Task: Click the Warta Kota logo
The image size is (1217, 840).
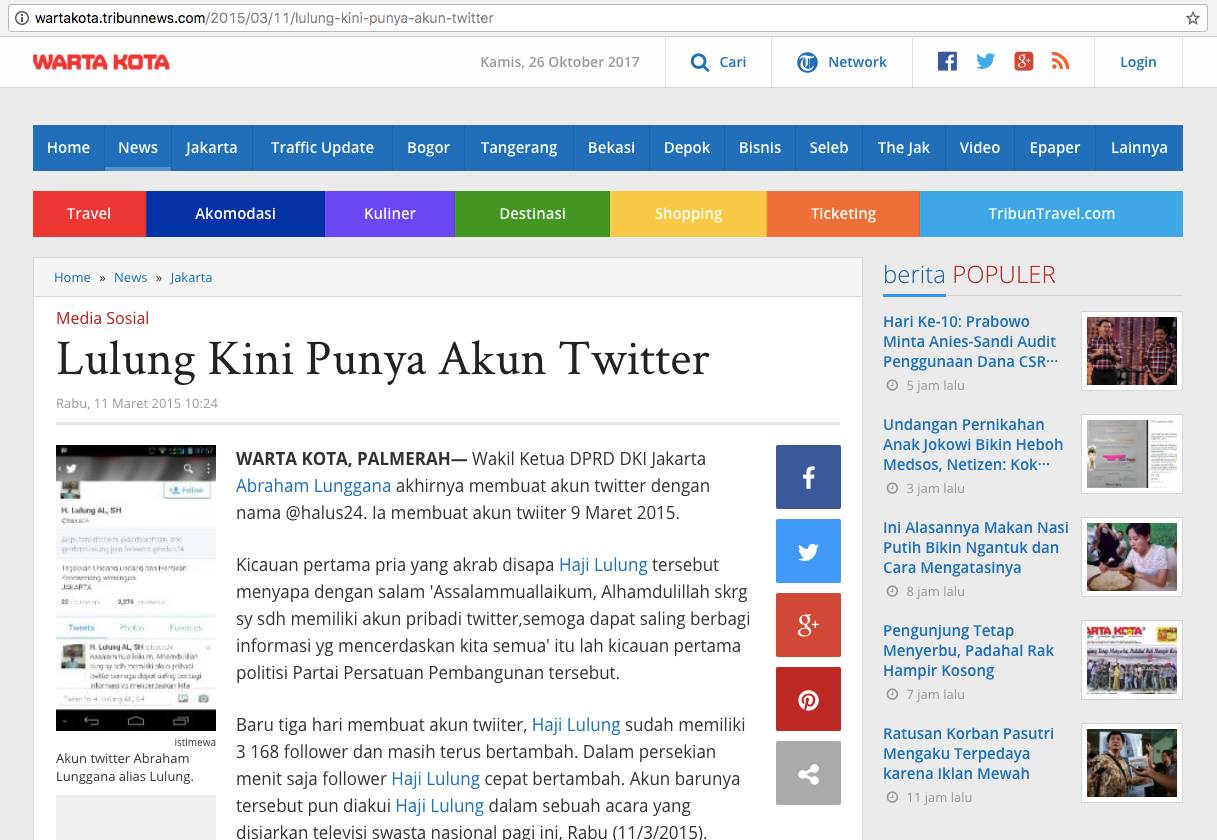Action: (101, 62)
